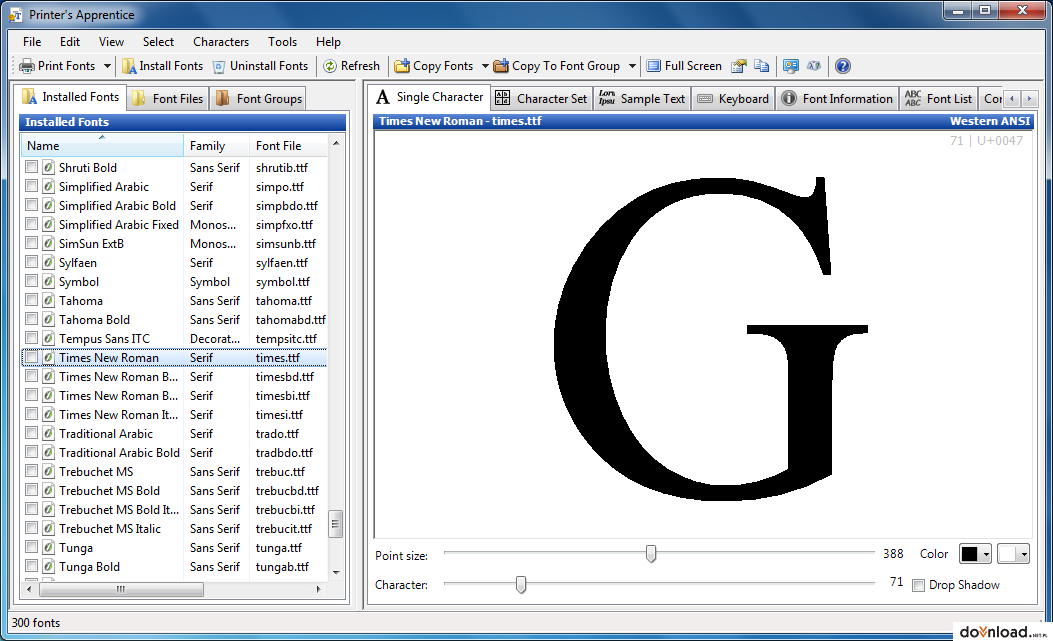Open the File menu
Screen dimensions: 1053x641
tap(32, 42)
